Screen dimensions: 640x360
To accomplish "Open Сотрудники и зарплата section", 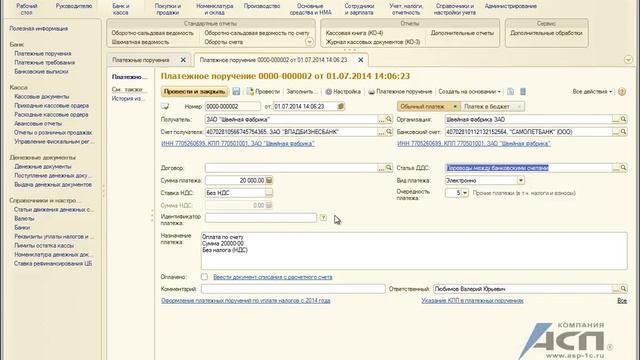I will click(x=359, y=9).
